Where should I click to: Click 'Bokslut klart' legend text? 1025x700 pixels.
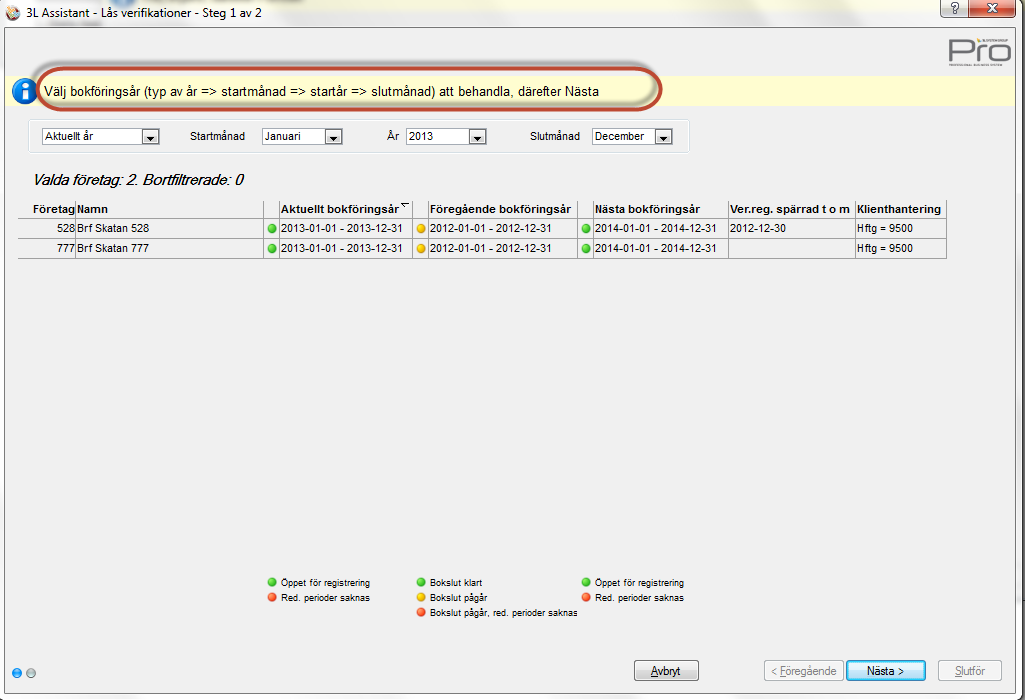[456, 582]
